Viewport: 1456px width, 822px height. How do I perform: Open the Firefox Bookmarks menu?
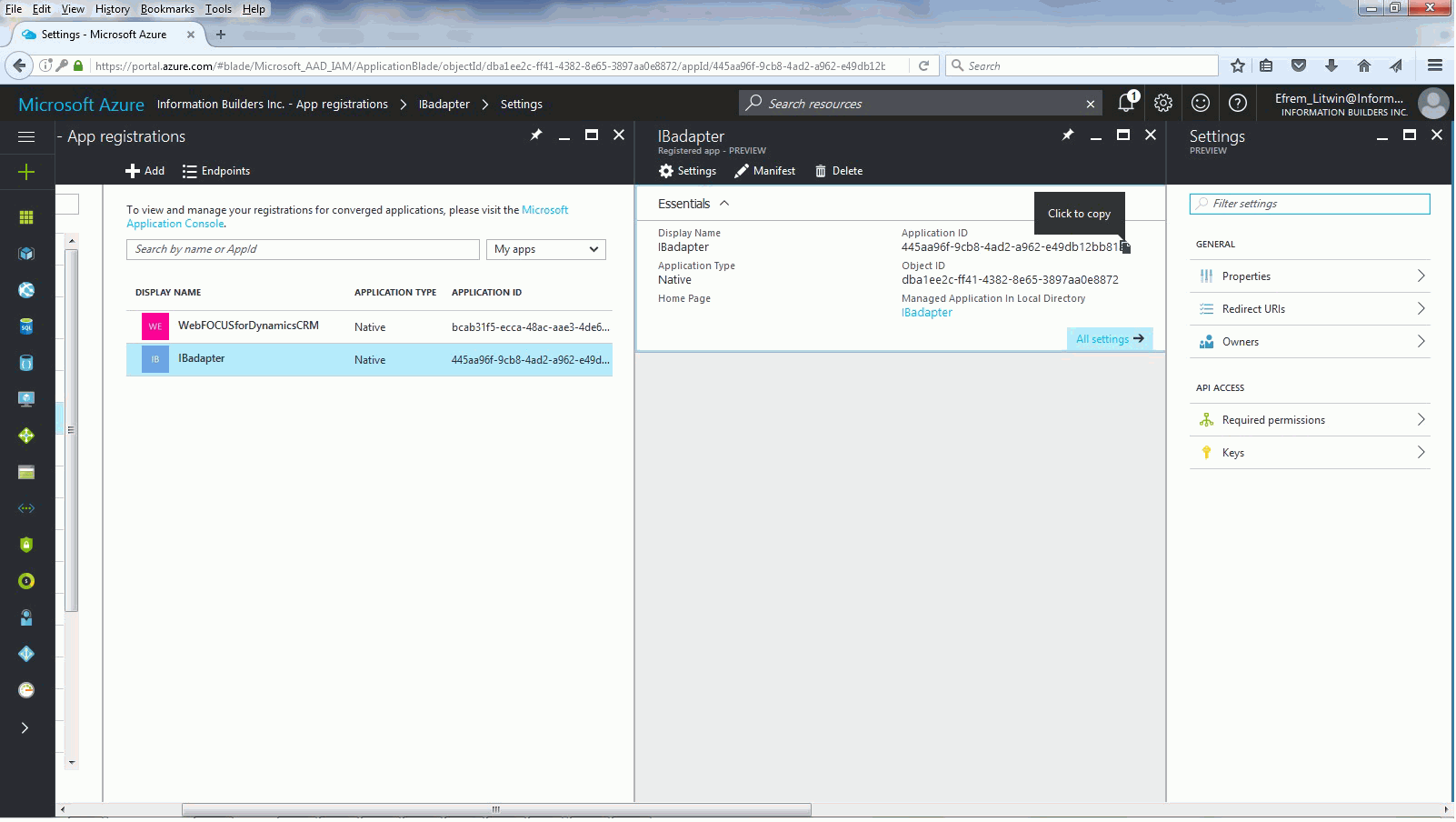(167, 9)
